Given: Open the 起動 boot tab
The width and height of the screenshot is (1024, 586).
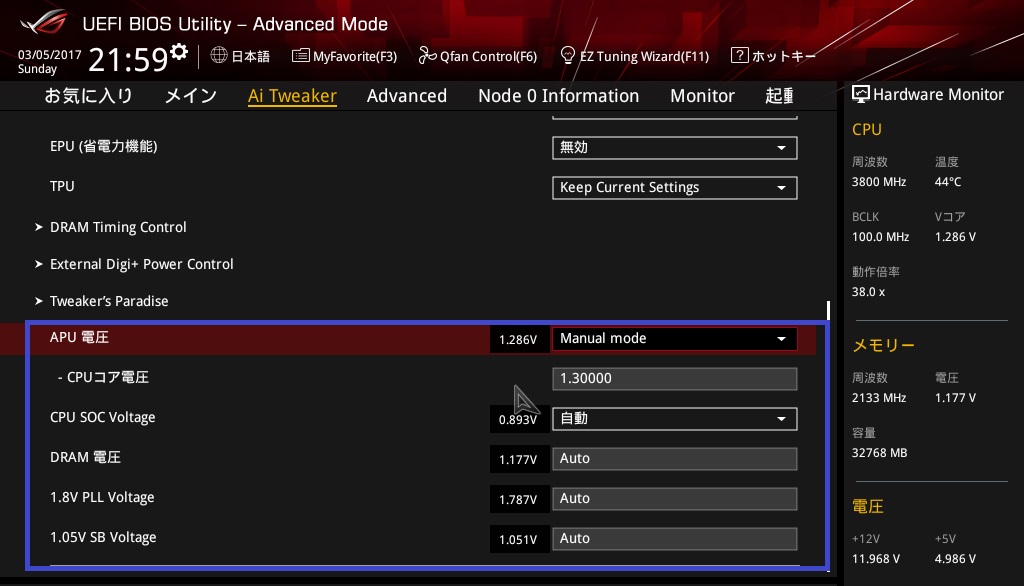Looking at the screenshot, I should click(x=779, y=95).
